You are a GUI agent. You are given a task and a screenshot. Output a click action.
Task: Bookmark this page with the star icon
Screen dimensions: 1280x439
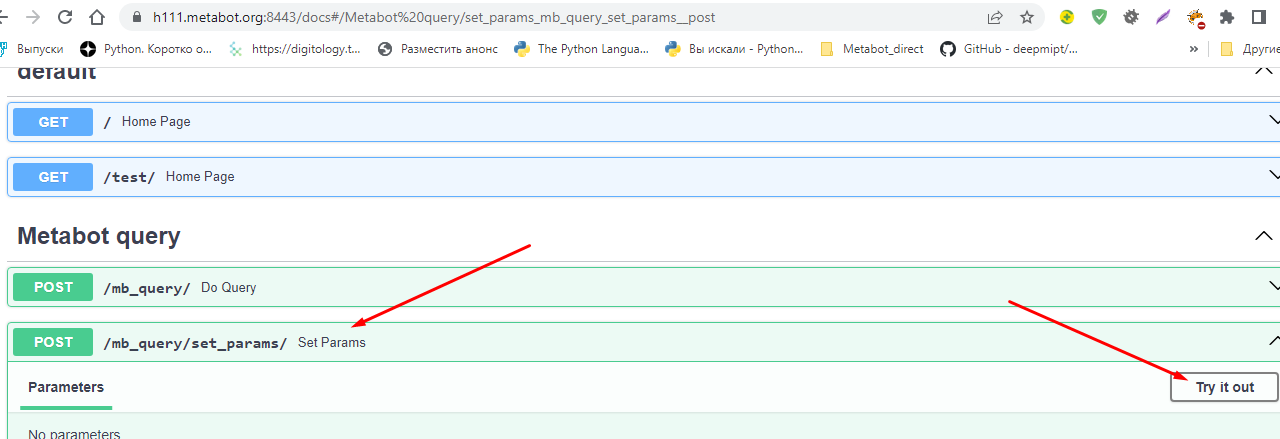click(1026, 17)
